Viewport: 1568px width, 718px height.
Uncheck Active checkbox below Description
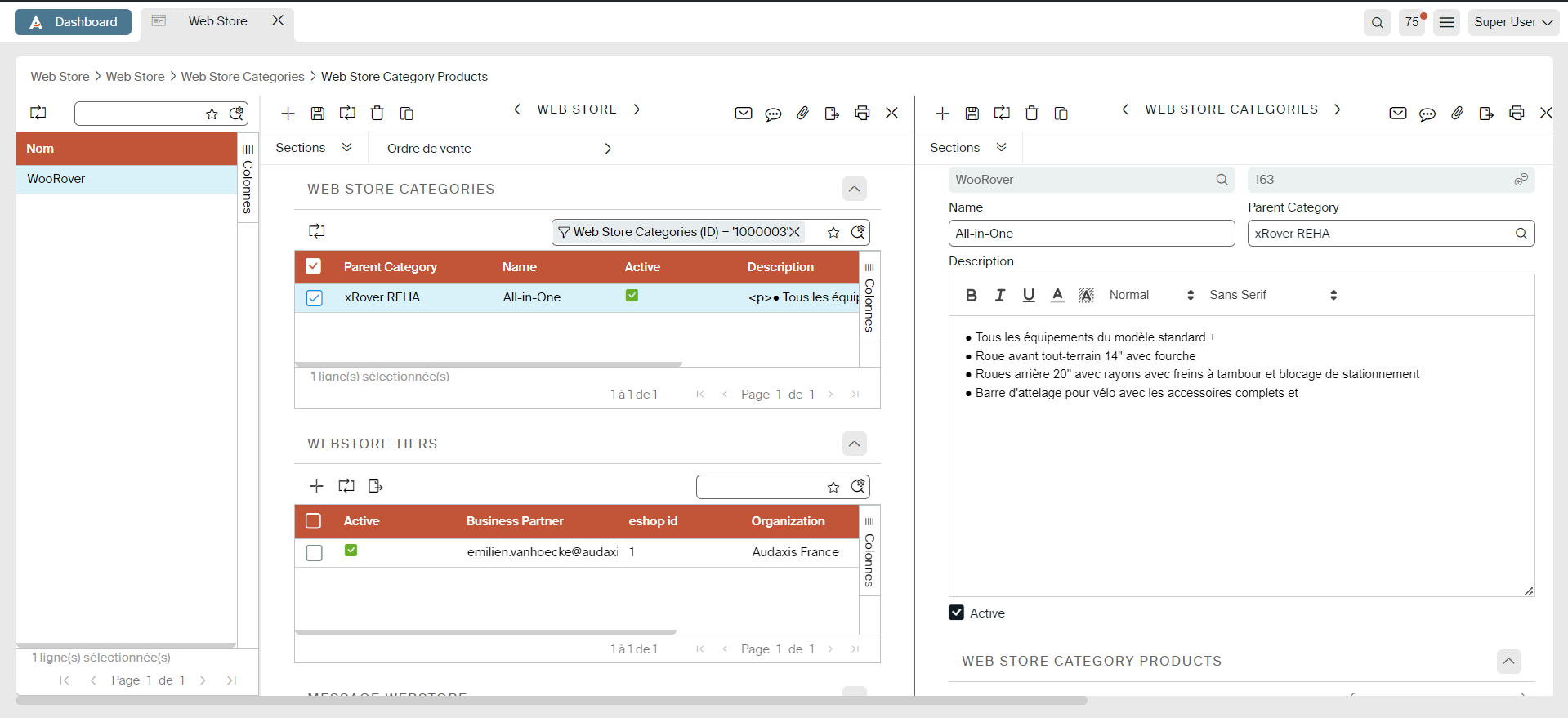(x=956, y=613)
